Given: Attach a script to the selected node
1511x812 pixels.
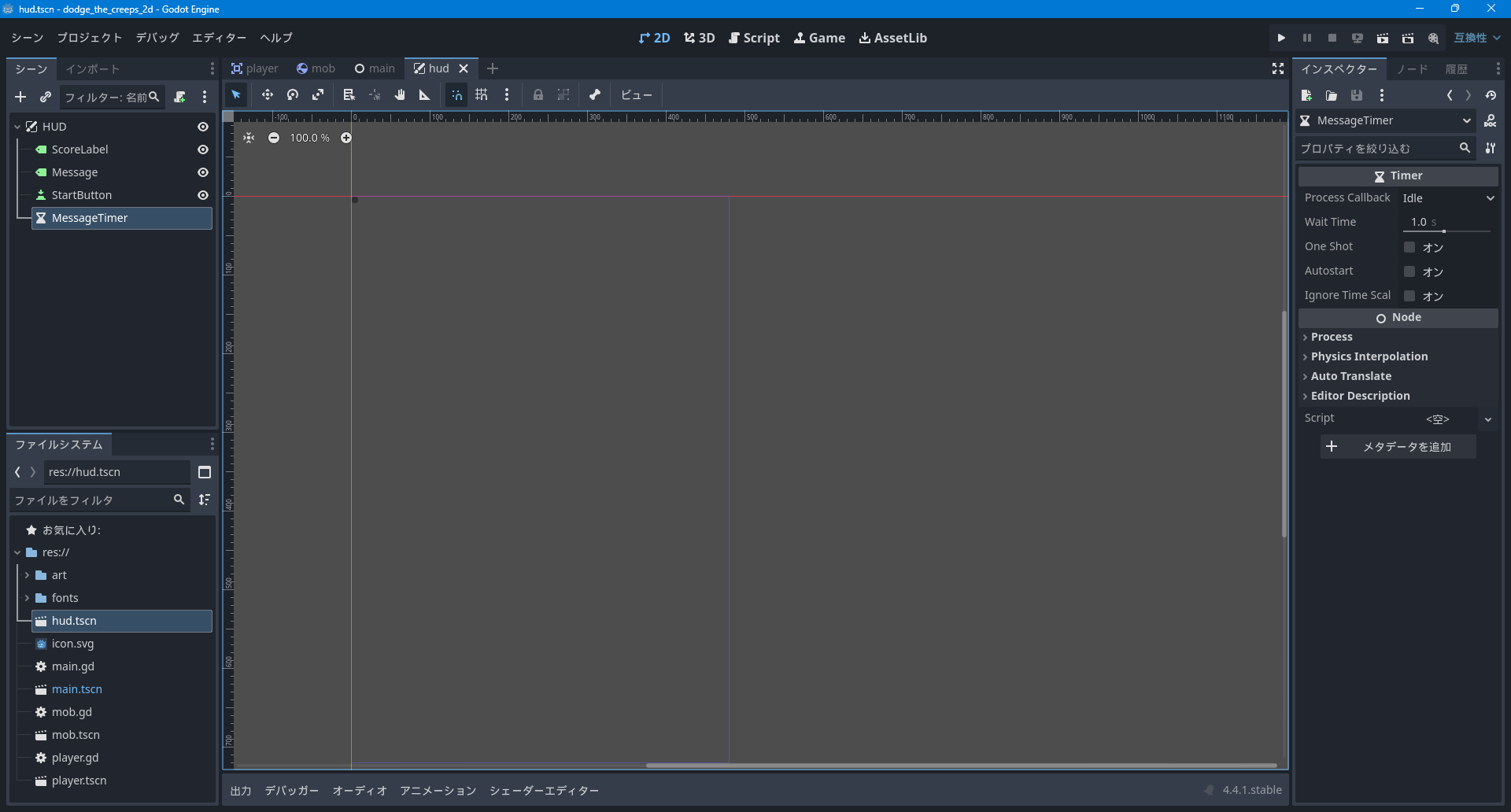Looking at the screenshot, I should pos(180,97).
